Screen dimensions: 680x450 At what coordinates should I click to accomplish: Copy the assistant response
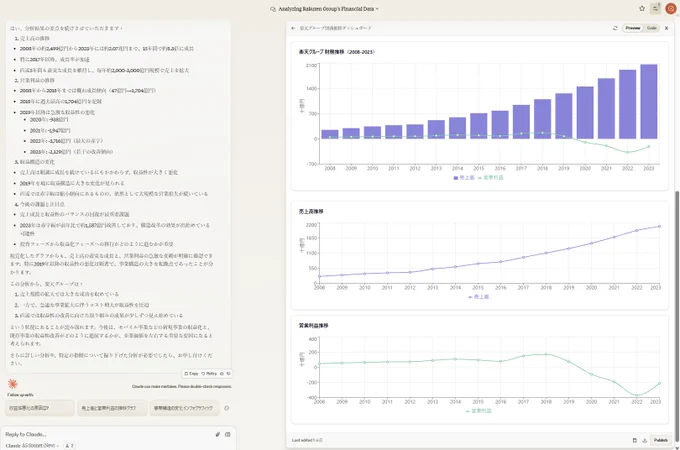click(191, 374)
